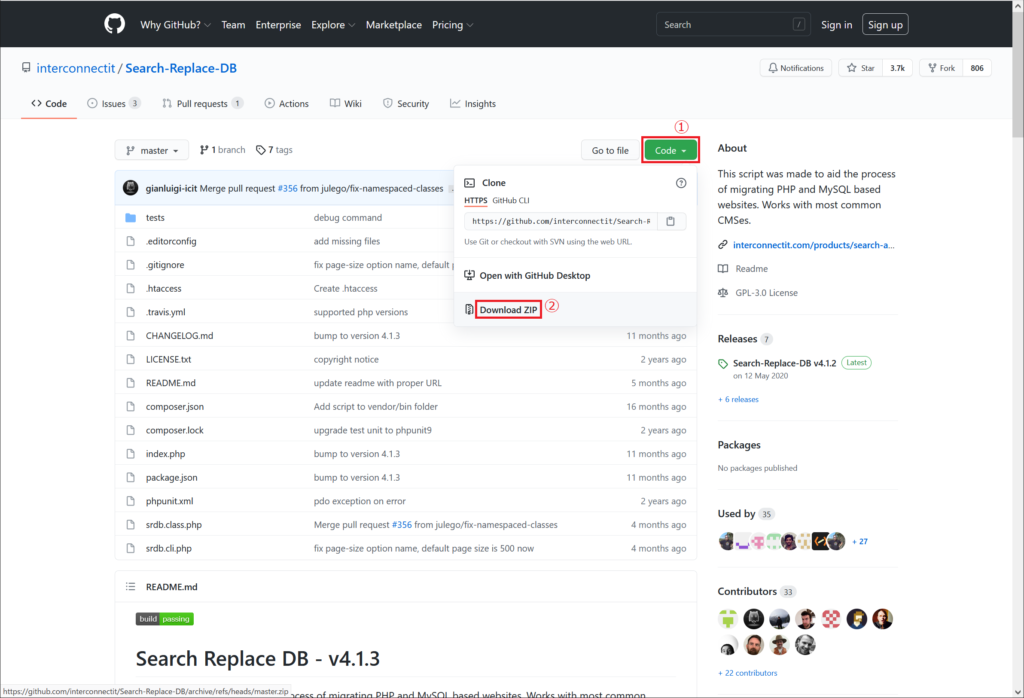1024x698 pixels.
Task: Open the srdb.cli.php file
Action: tap(169, 548)
